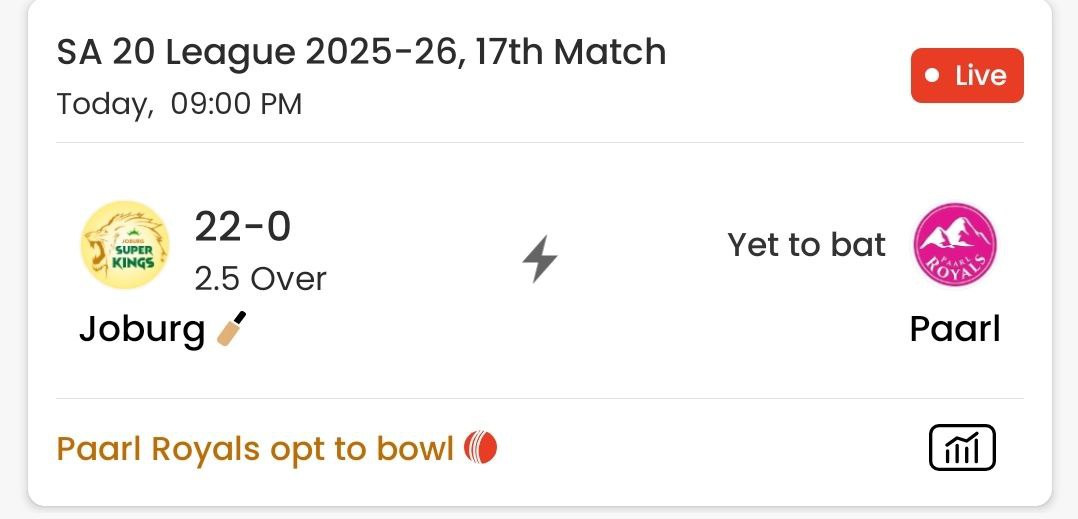1078x519 pixels.
Task: Click the white dot in the Live badge
Action: pyautogui.click(x=933, y=76)
